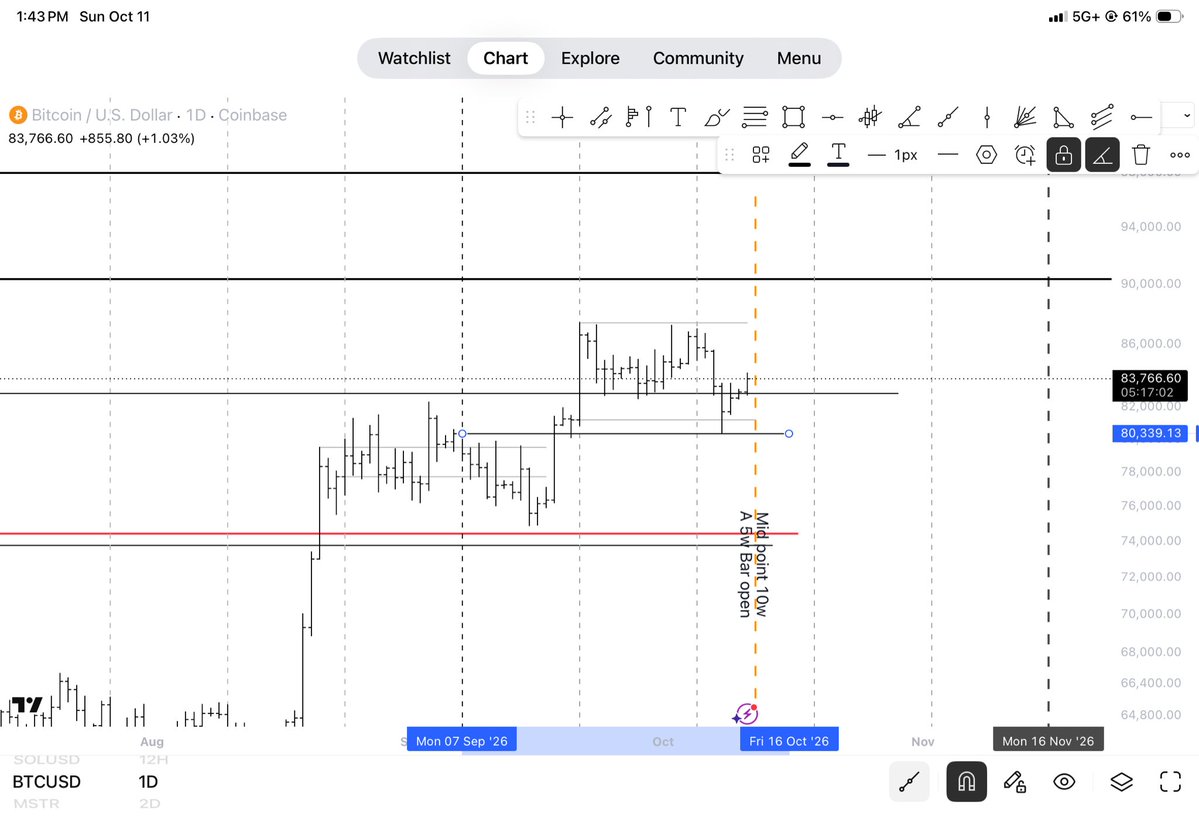Viewport: 1199px width, 834px height.
Task: Click the Mon 16 Nov '26 date label
Action: (1048, 741)
